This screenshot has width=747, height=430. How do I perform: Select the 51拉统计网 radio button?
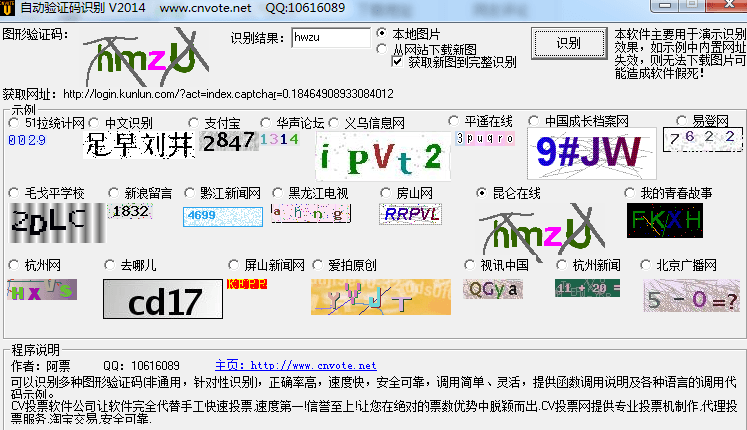14,123
